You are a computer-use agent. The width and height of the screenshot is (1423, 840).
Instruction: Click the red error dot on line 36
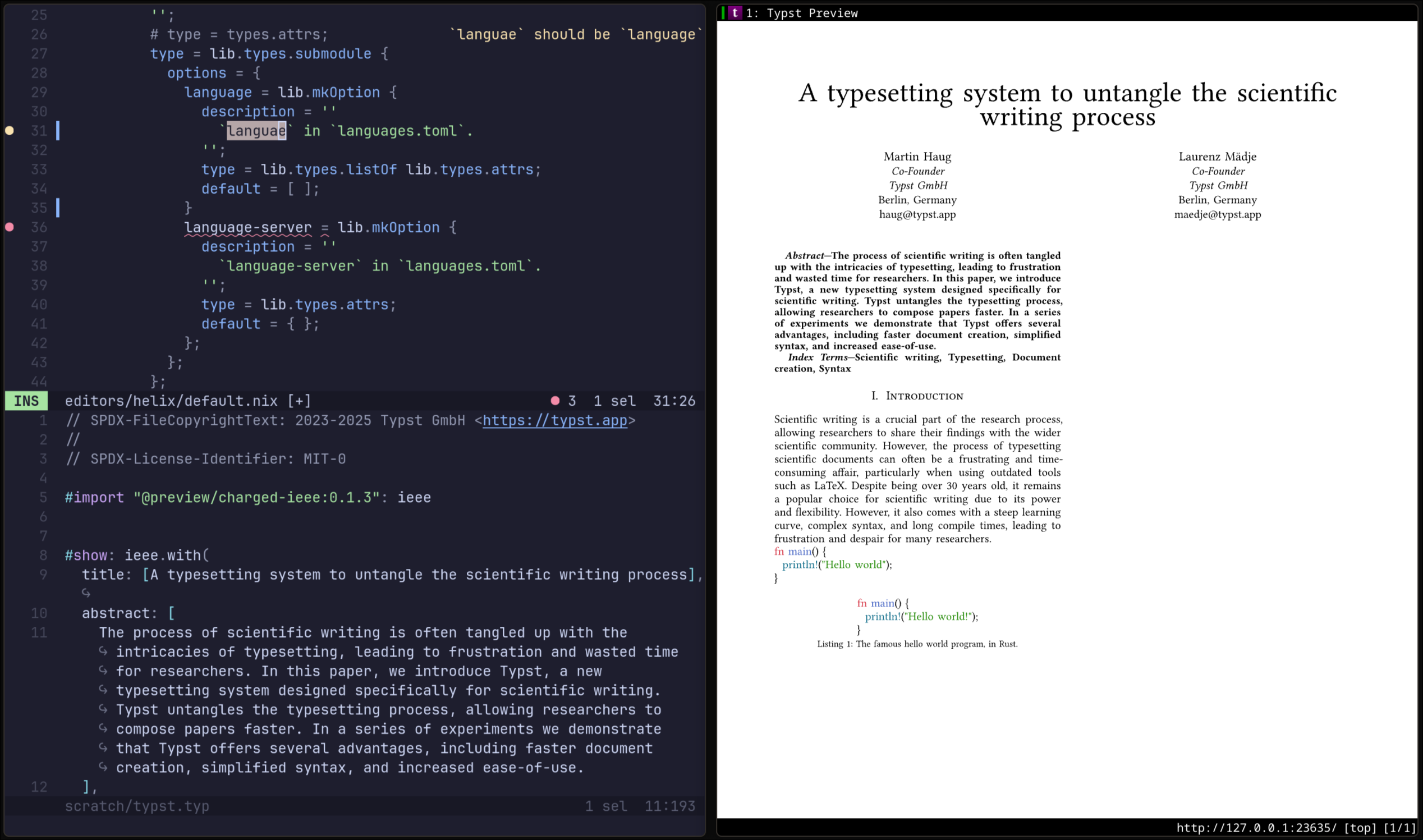point(10,227)
